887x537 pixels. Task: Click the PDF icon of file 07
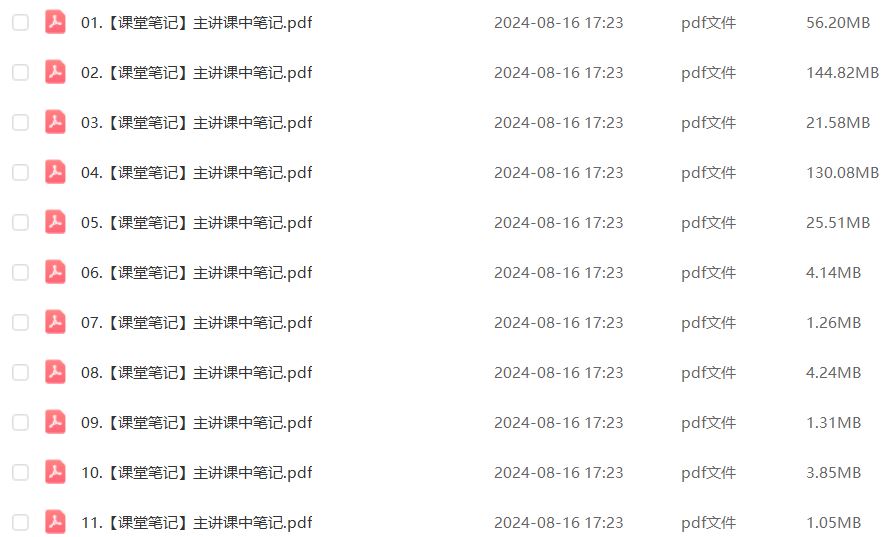[55, 323]
